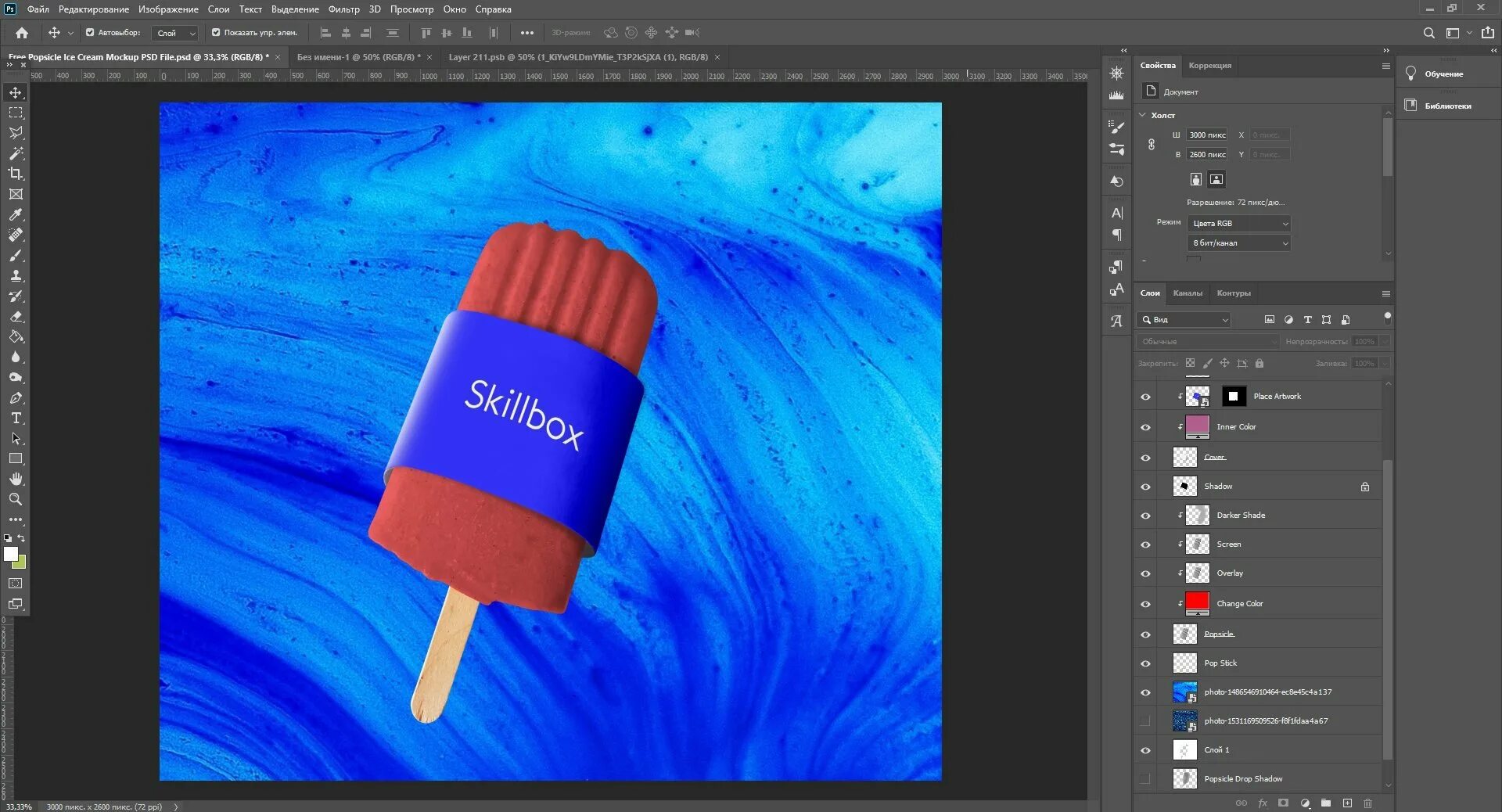Switch to the Каналы tab

(x=1188, y=293)
